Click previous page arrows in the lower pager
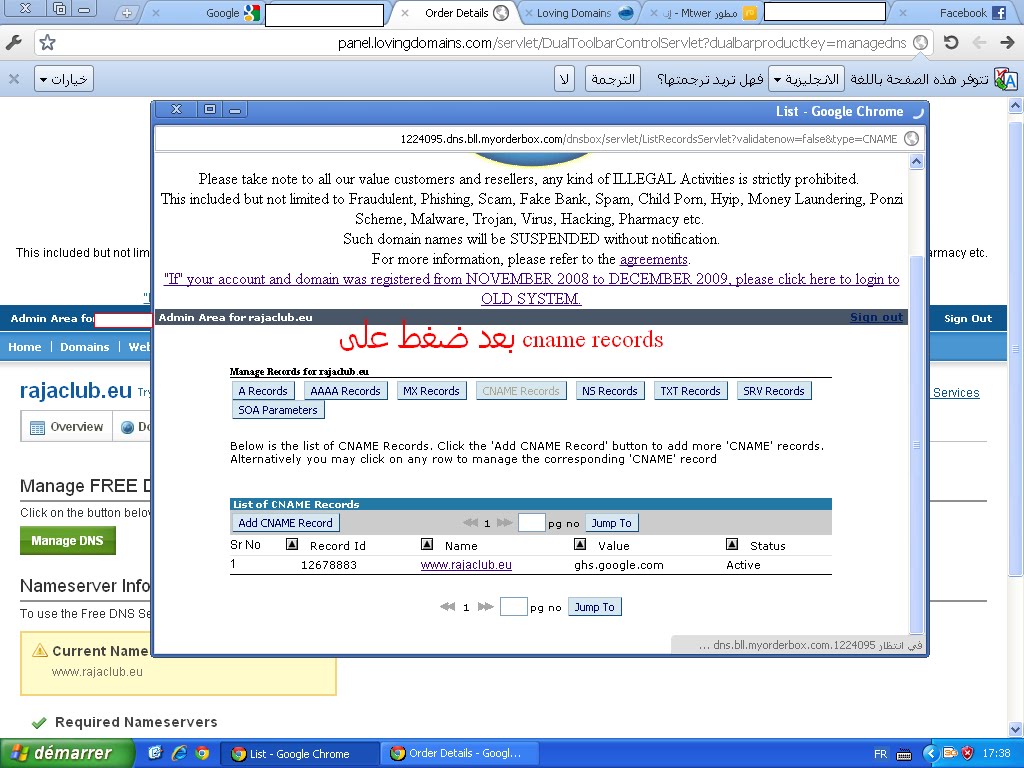Screen dimensions: 1024x768 (447, 607)
